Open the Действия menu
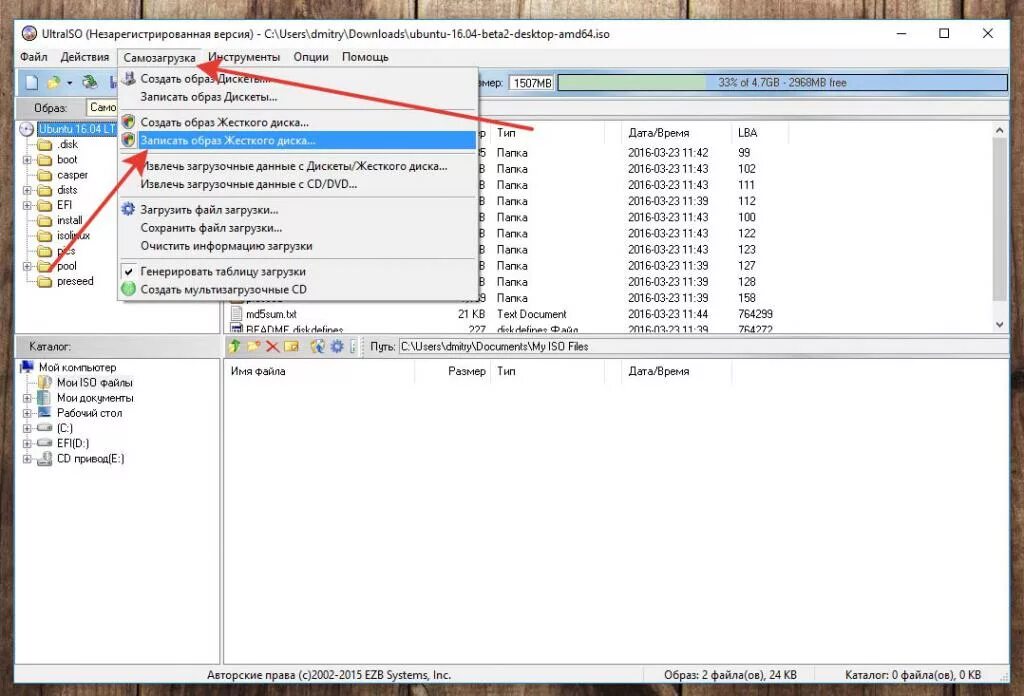This screenshot has width=1024, height=696. click(x=85, y=57)
